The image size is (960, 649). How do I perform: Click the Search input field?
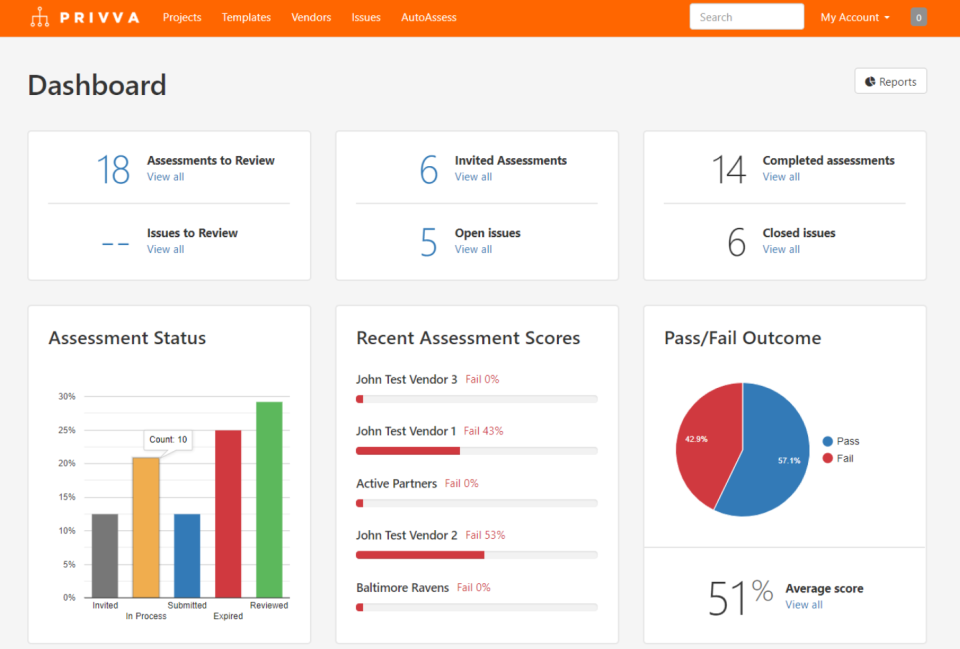tap(746, 16)
